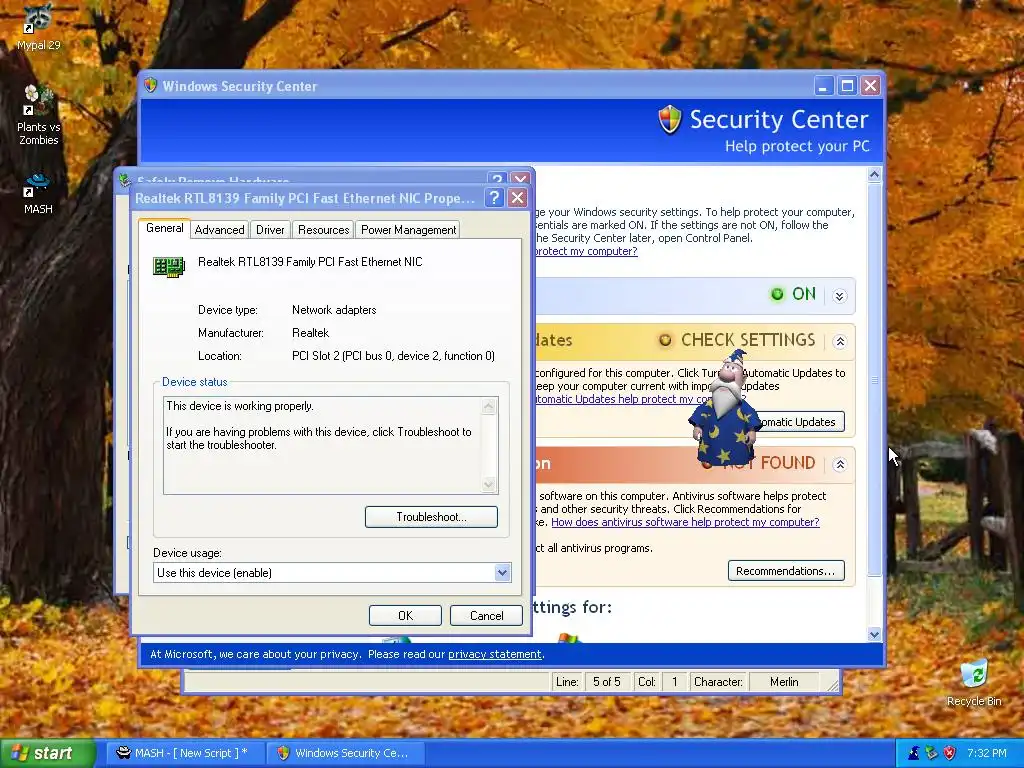Click the Merlin wizard character
This screenshot has height=768, width=1024.
726,409
